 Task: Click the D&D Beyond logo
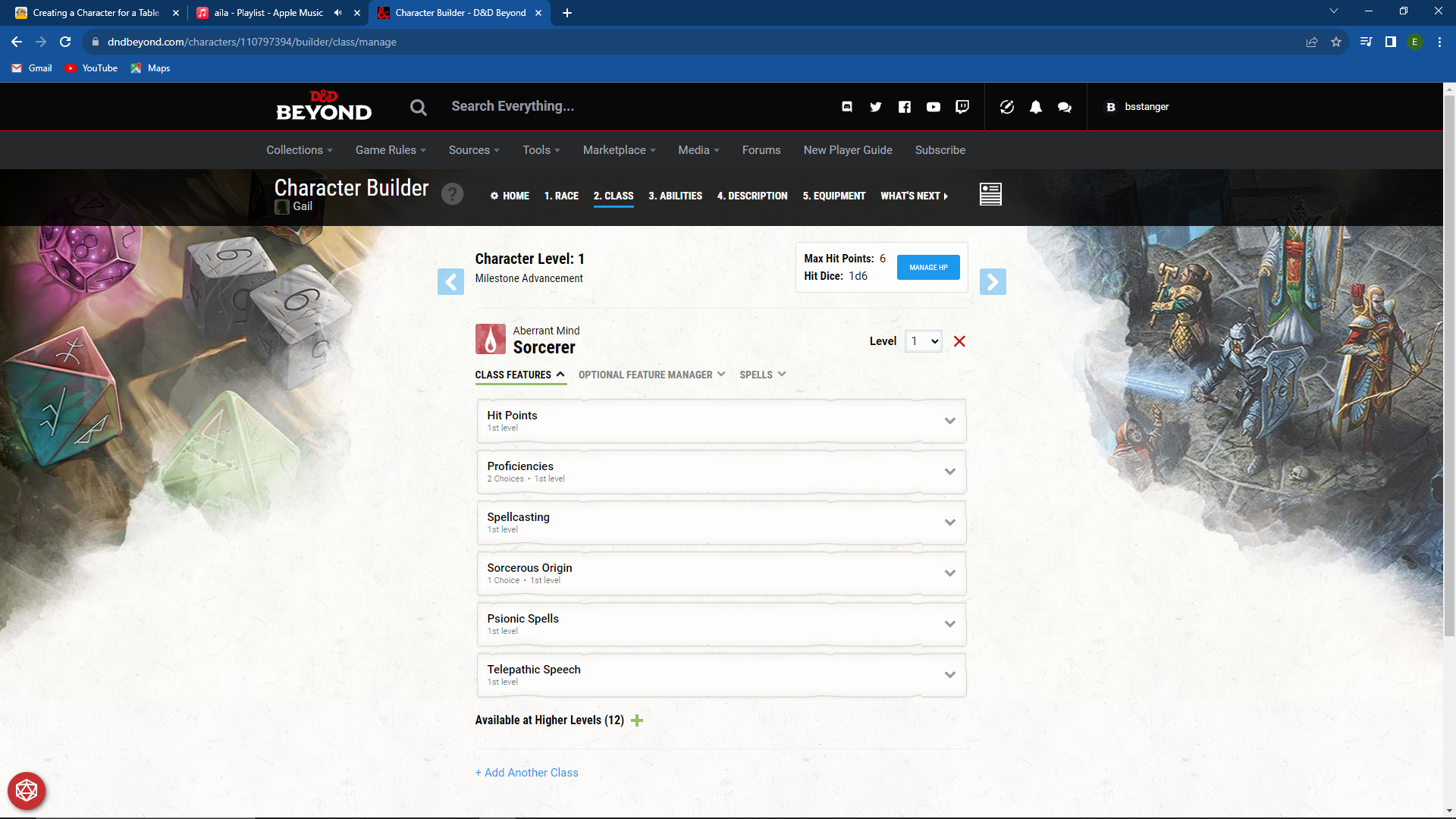[x=324, y=106]
